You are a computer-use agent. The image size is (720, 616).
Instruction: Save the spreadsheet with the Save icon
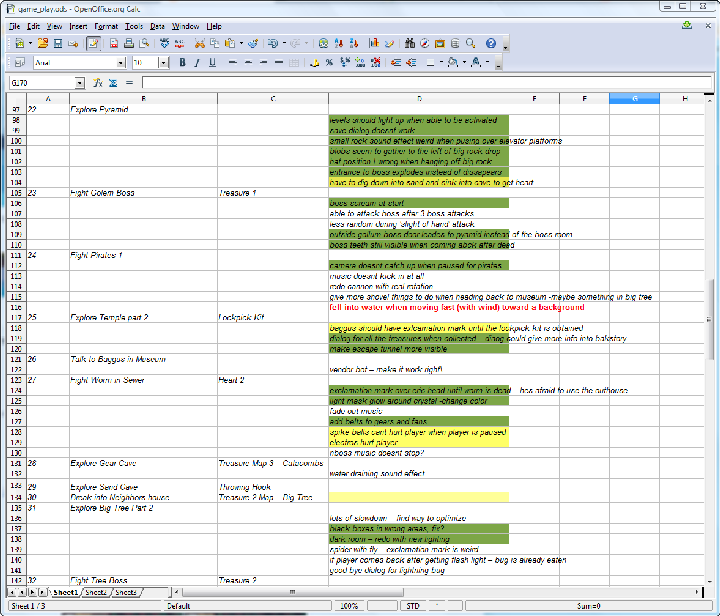pyautogui.click(x=58, y=43)
